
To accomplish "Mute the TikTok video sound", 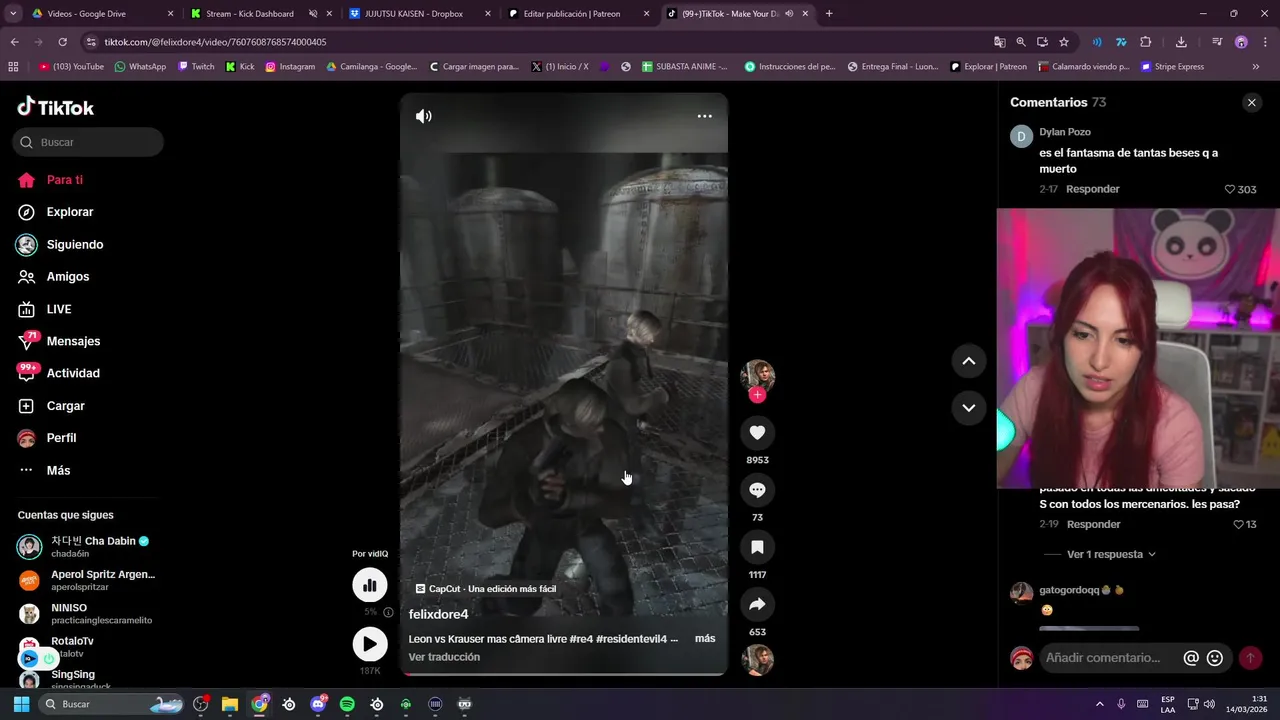I will (x=424, y=116).
